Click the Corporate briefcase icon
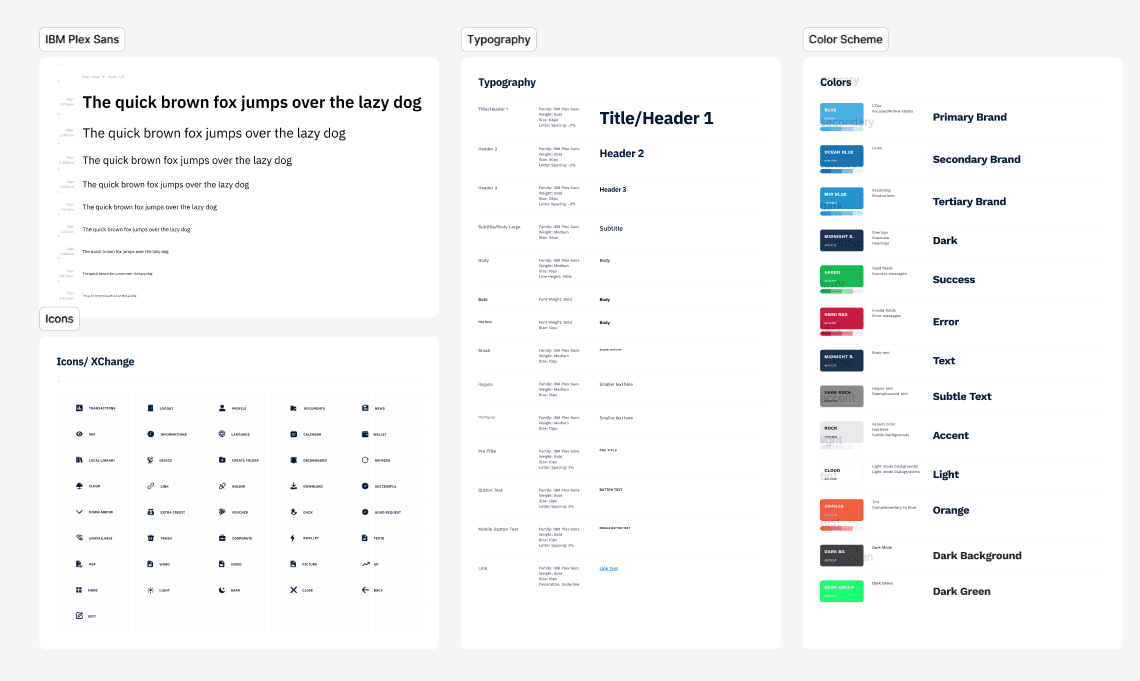 click(x=222, y=538)
